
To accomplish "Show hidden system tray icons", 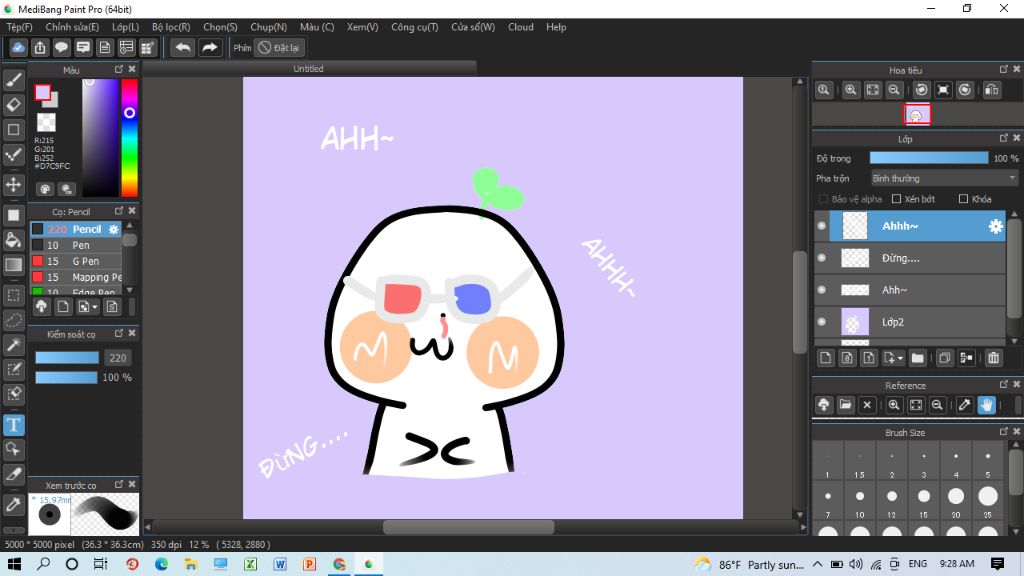I will tap(818, 564).
